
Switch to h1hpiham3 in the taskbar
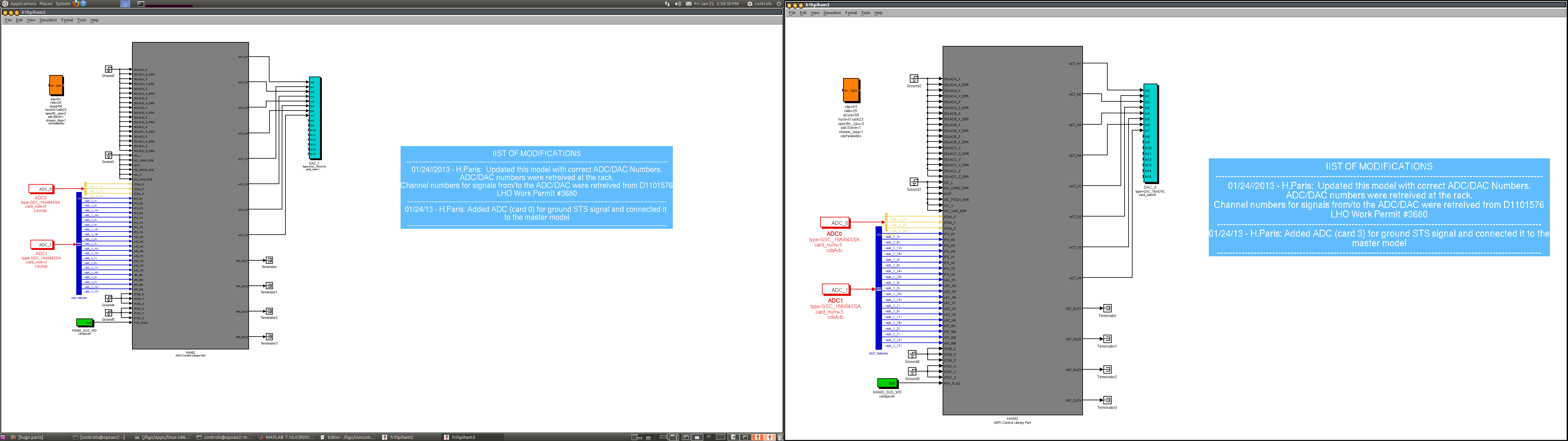[x=472, y=437]
